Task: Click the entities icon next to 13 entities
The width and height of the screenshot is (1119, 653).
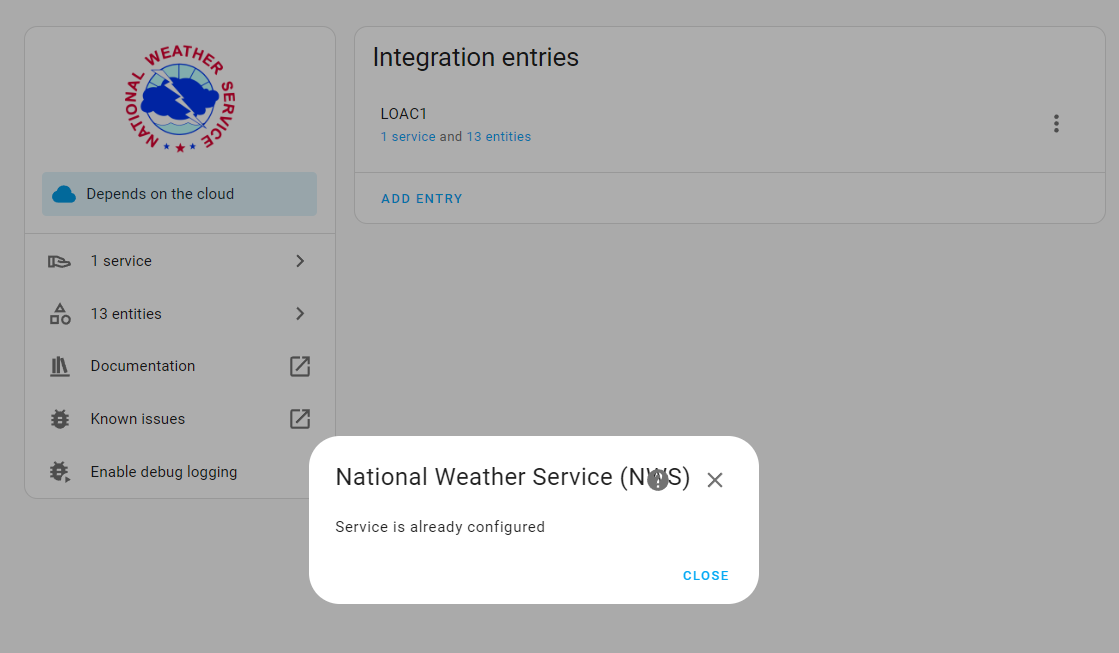Action: 59,313
